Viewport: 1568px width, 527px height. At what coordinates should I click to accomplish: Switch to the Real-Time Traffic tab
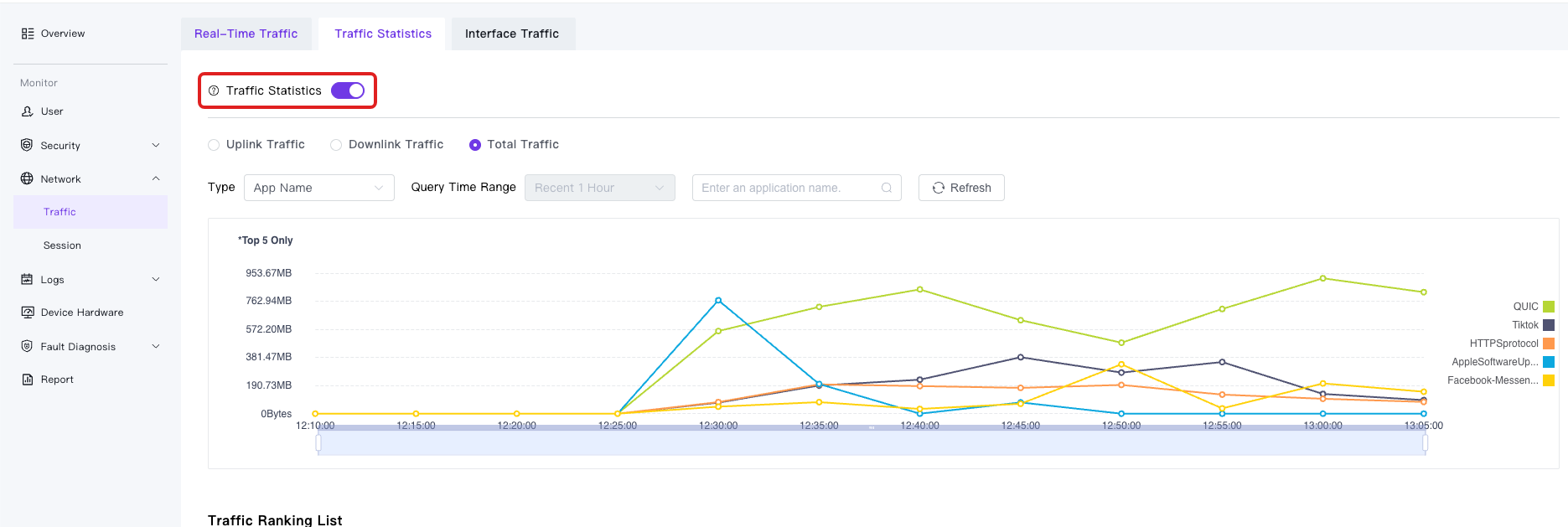[246, 34]
